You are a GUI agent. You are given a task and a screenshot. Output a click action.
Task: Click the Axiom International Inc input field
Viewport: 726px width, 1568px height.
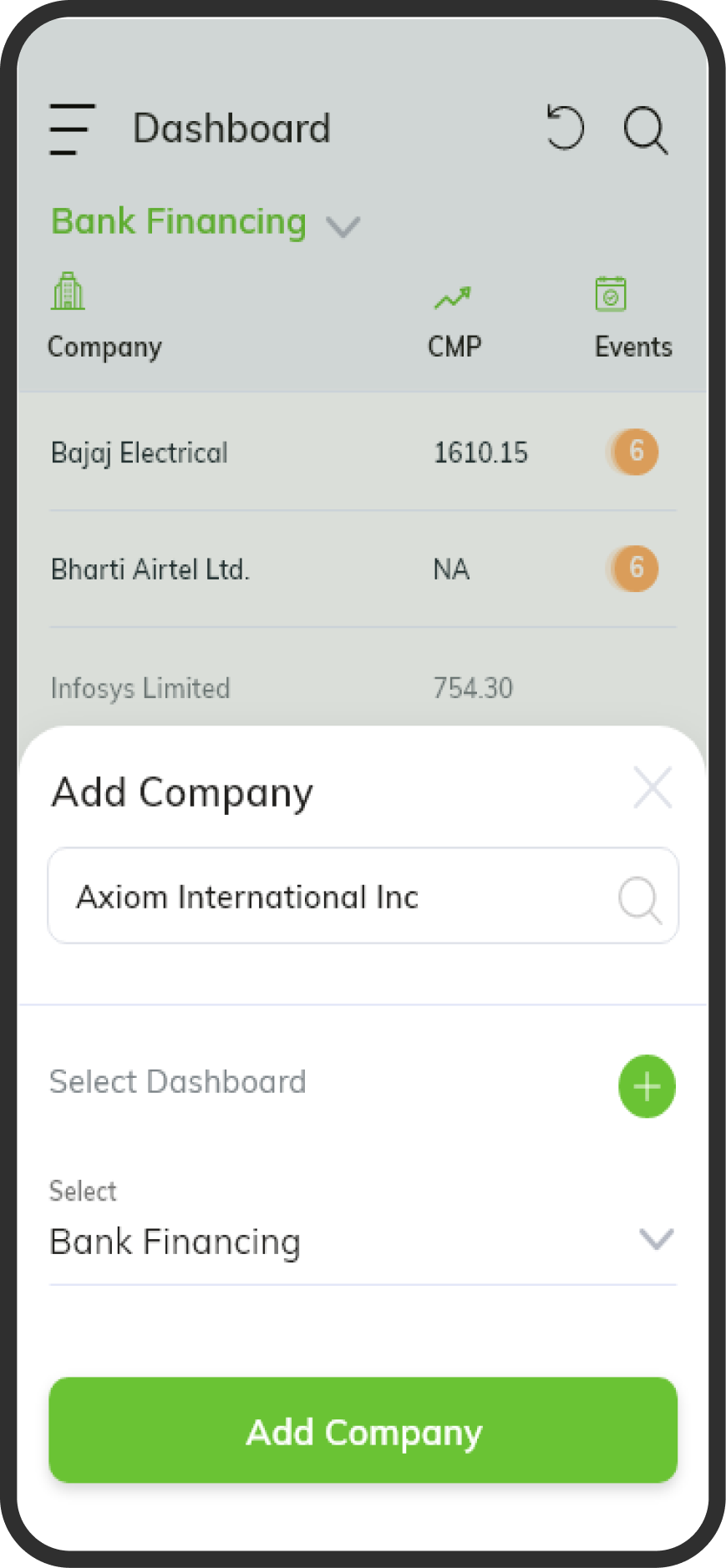363,896
